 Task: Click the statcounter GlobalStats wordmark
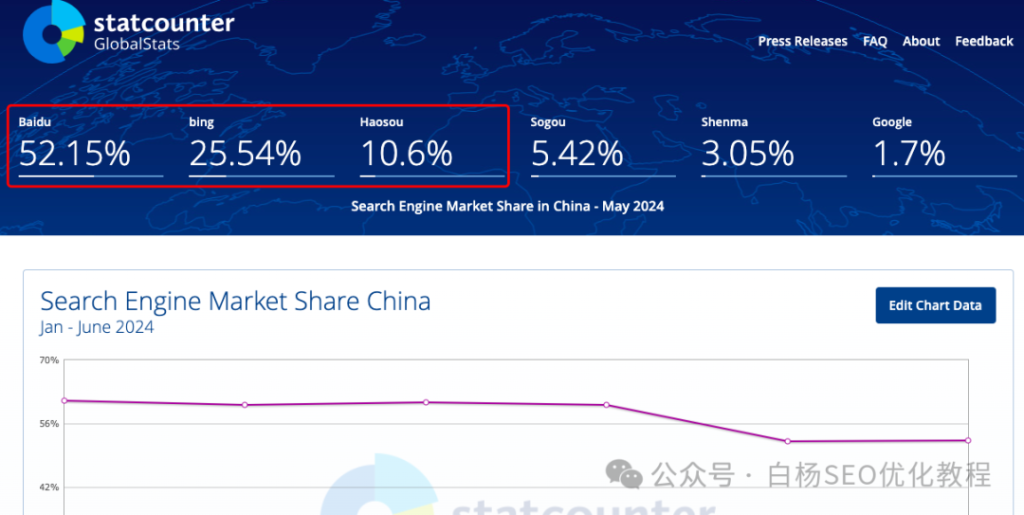[164, 32]
